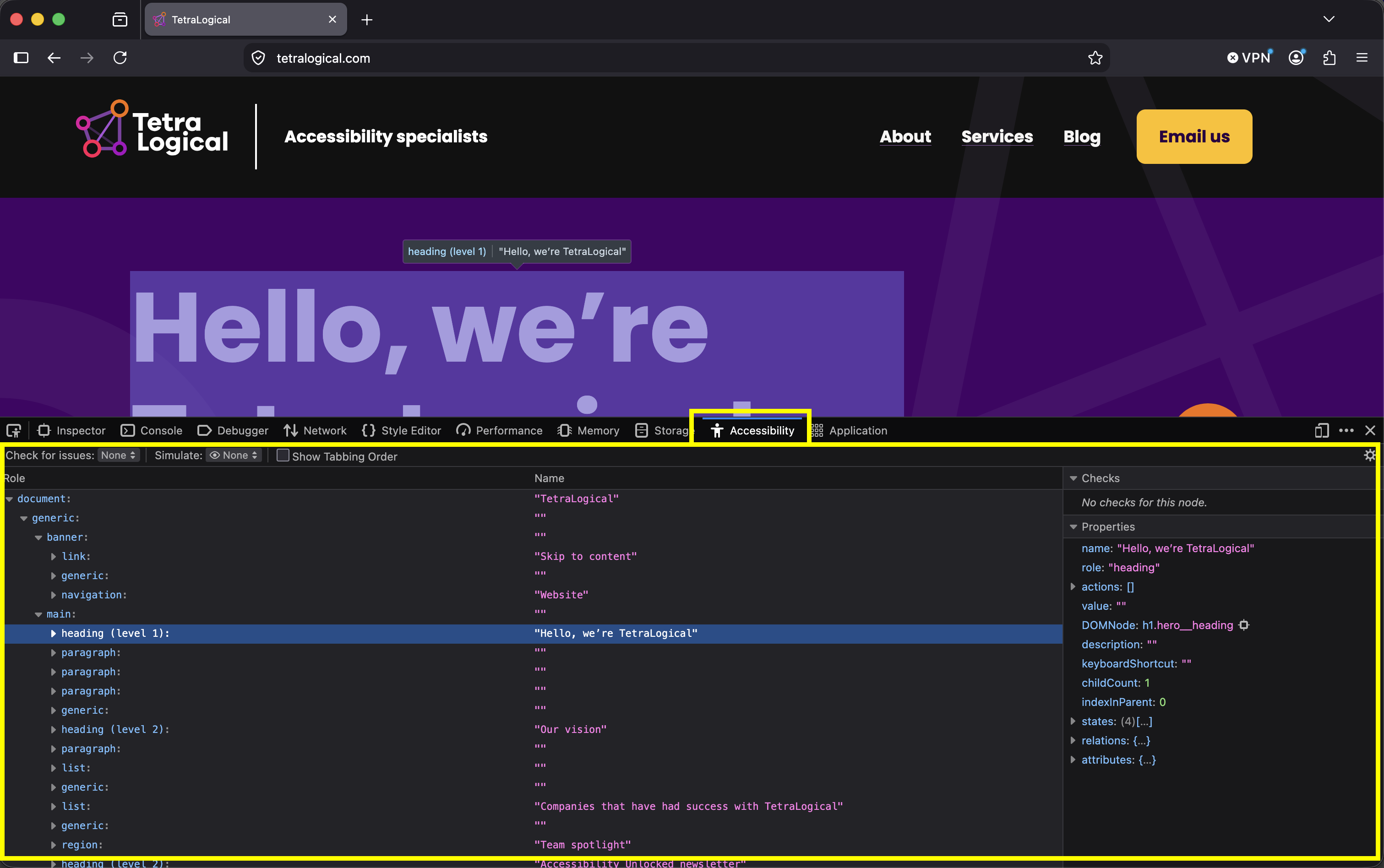Viewport: 1384px width, 868px height.
Task: Open the browser hamburger menu
Action: click(1362, 57)
